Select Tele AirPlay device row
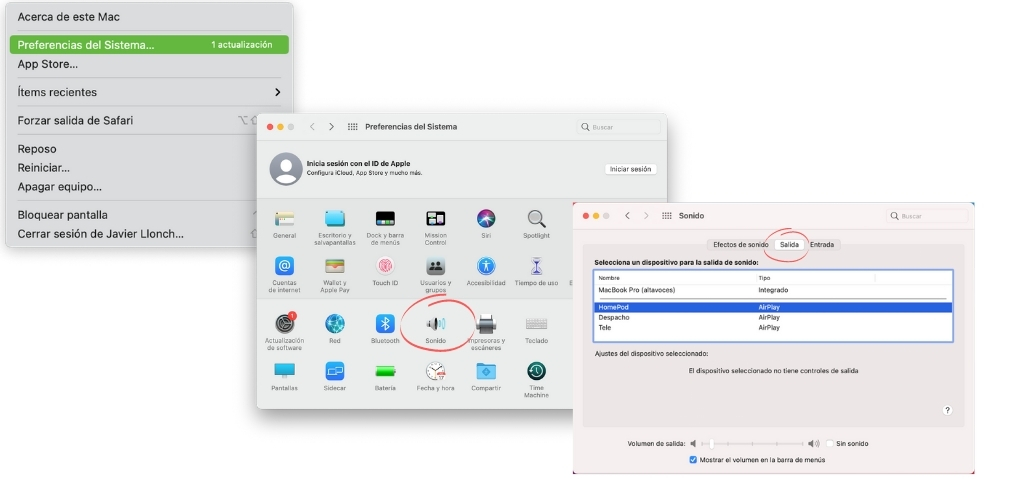This screenshot has height=479, width=1010. point(773,328)
